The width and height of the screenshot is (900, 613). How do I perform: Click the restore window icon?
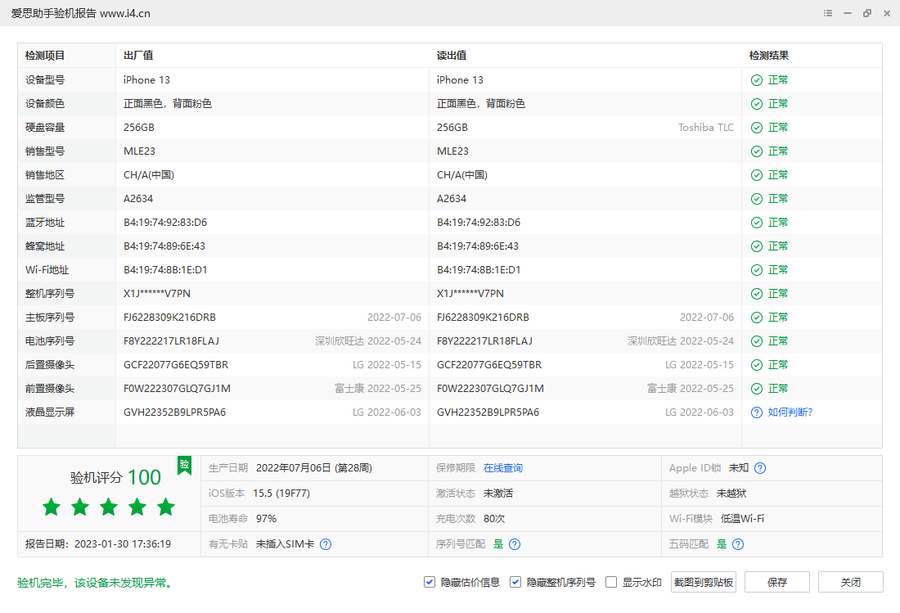coord(867,13)
